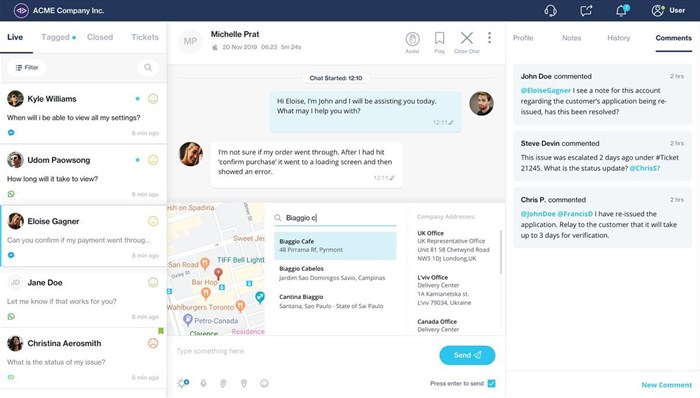Click the Send button
The width and height of the screenshot is (700, 398).
467,355
